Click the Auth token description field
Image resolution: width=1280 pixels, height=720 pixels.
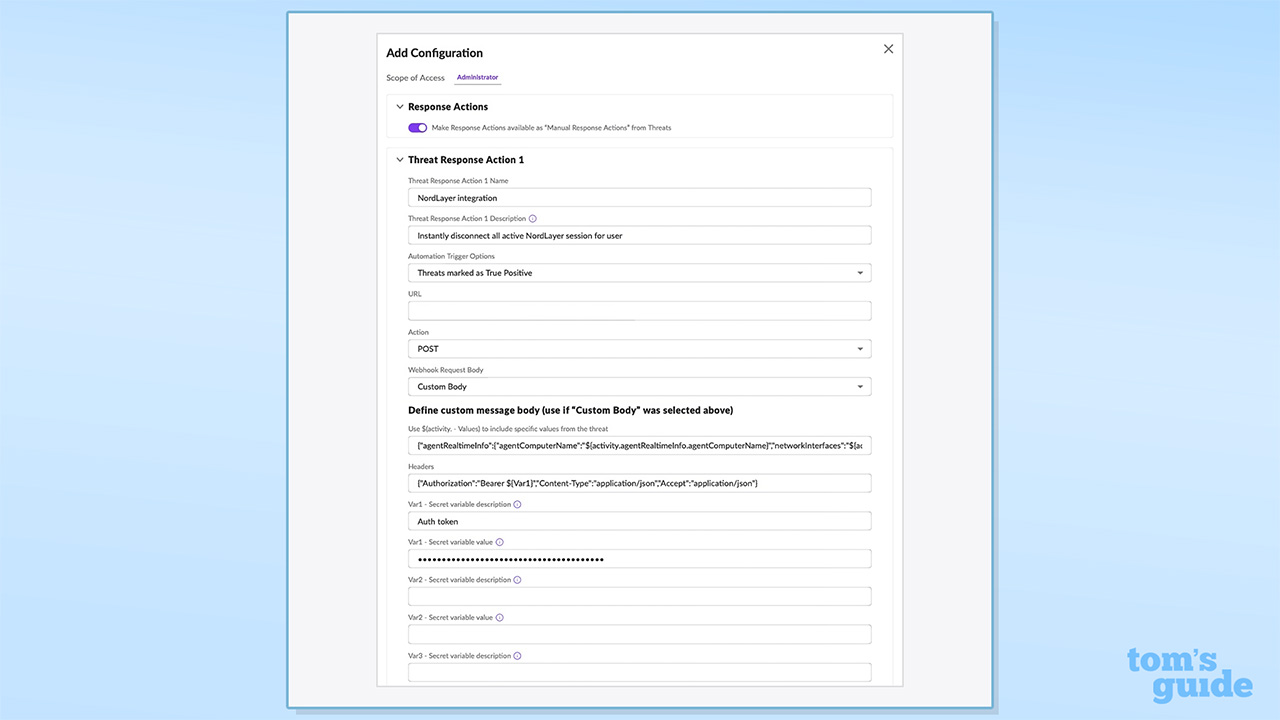tap(639, 522)
